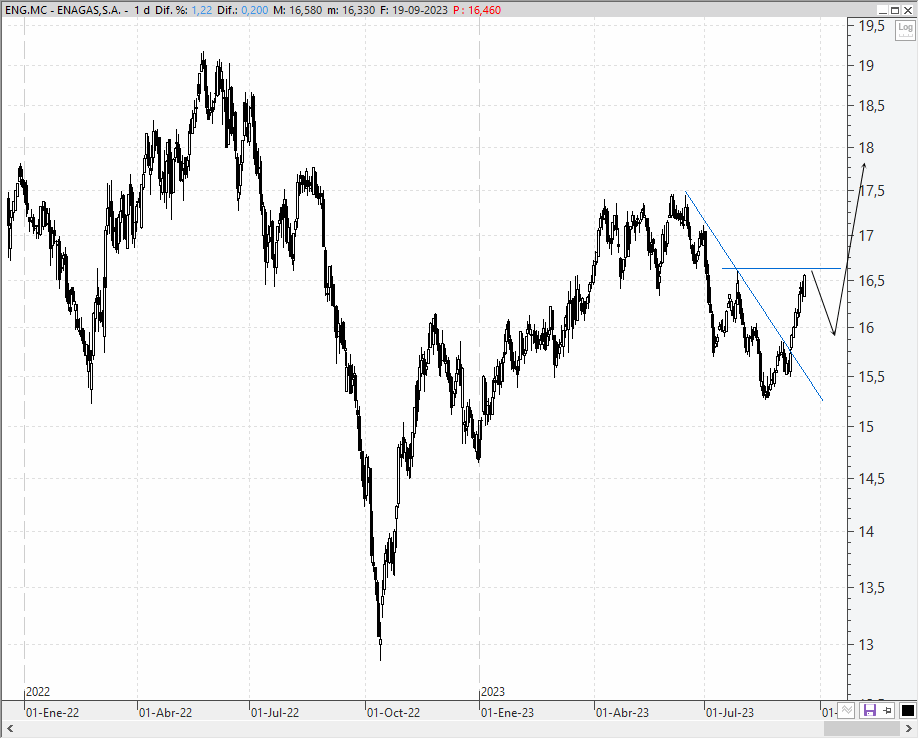Click the 01-Abr-22 date axis label
Screen dimensions: 919x739
[x=165, y=713]
